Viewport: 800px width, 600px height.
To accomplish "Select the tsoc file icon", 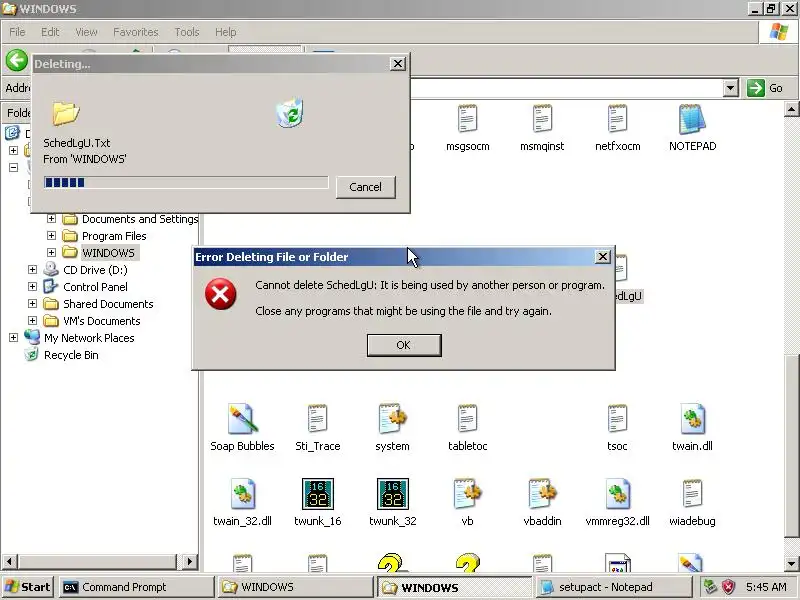I will (617, 419).
